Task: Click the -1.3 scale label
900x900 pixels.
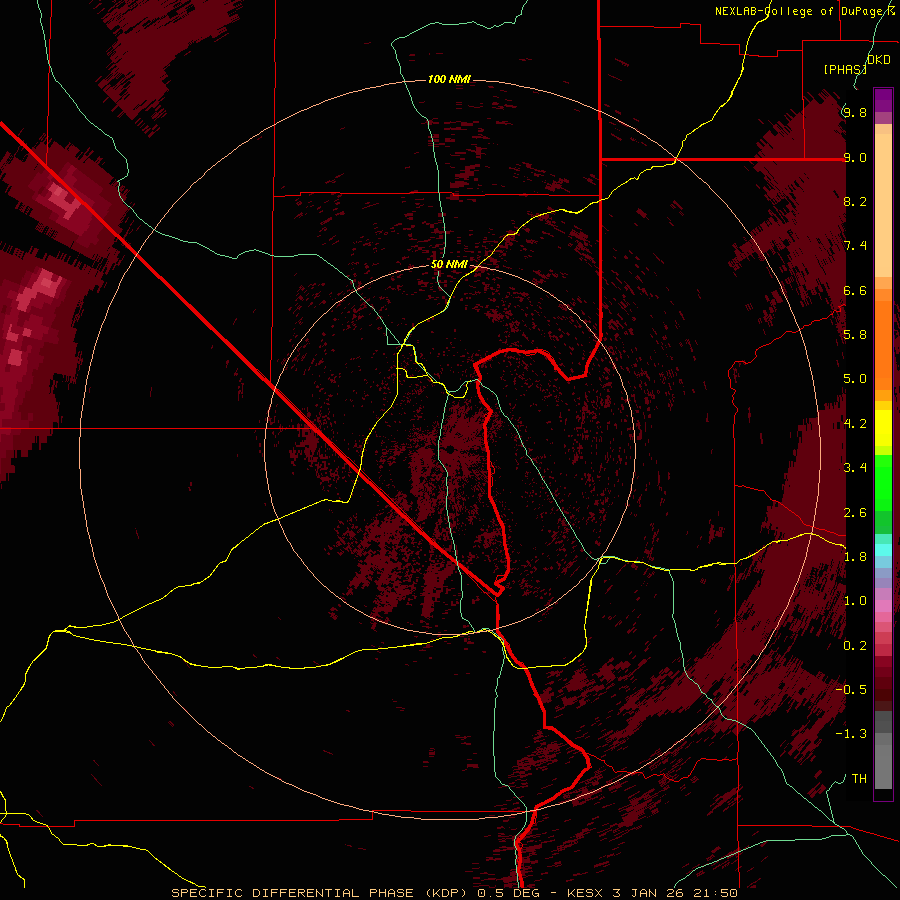Action: (851, 734)
